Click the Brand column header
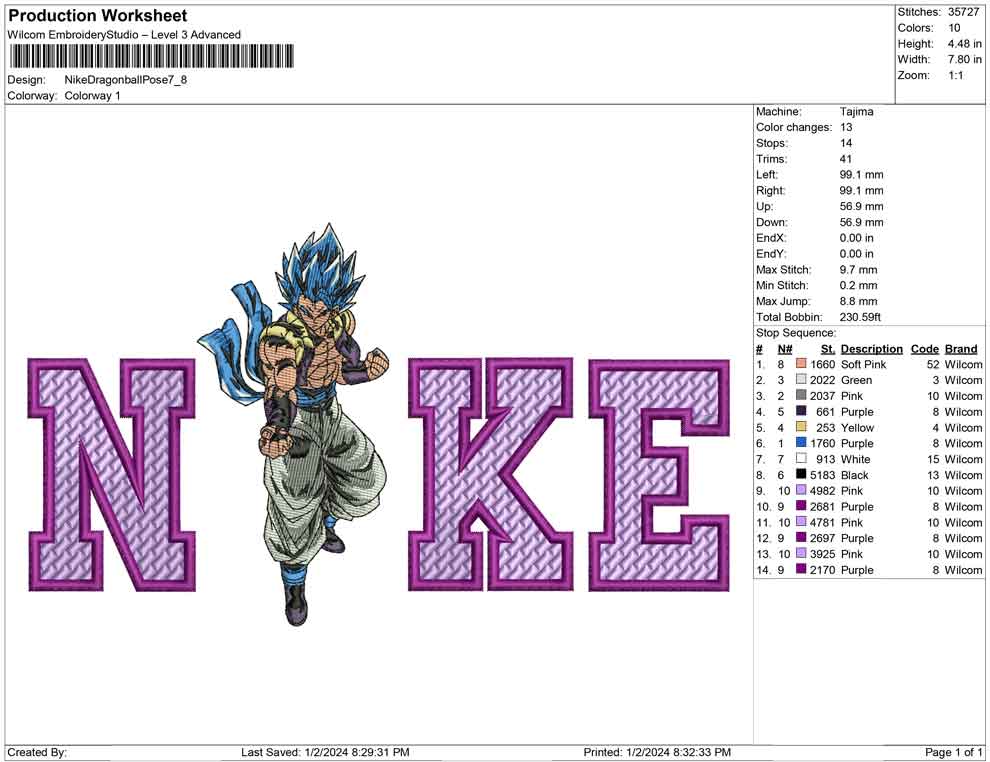 [961, 349]
